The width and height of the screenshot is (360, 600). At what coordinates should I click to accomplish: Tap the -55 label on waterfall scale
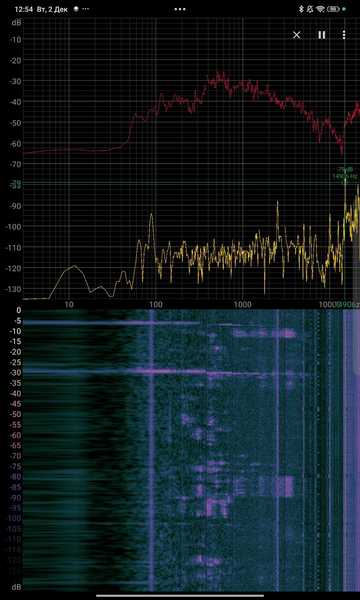pos(16,425)
